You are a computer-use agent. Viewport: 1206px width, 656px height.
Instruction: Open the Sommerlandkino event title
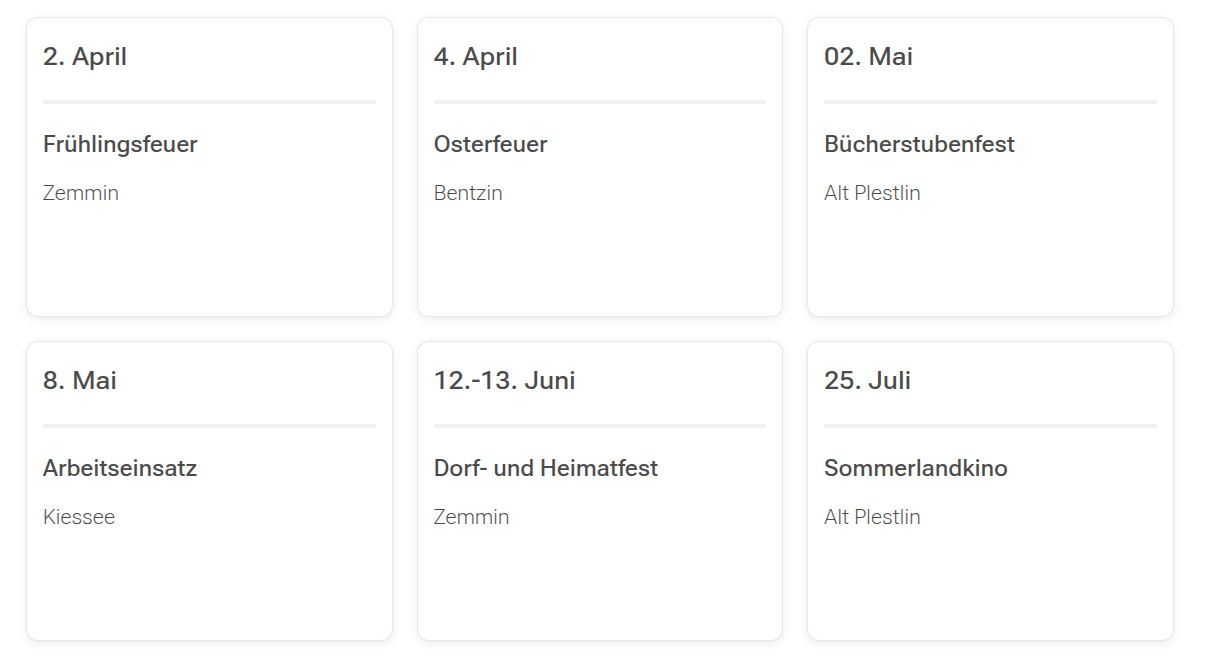915,468
